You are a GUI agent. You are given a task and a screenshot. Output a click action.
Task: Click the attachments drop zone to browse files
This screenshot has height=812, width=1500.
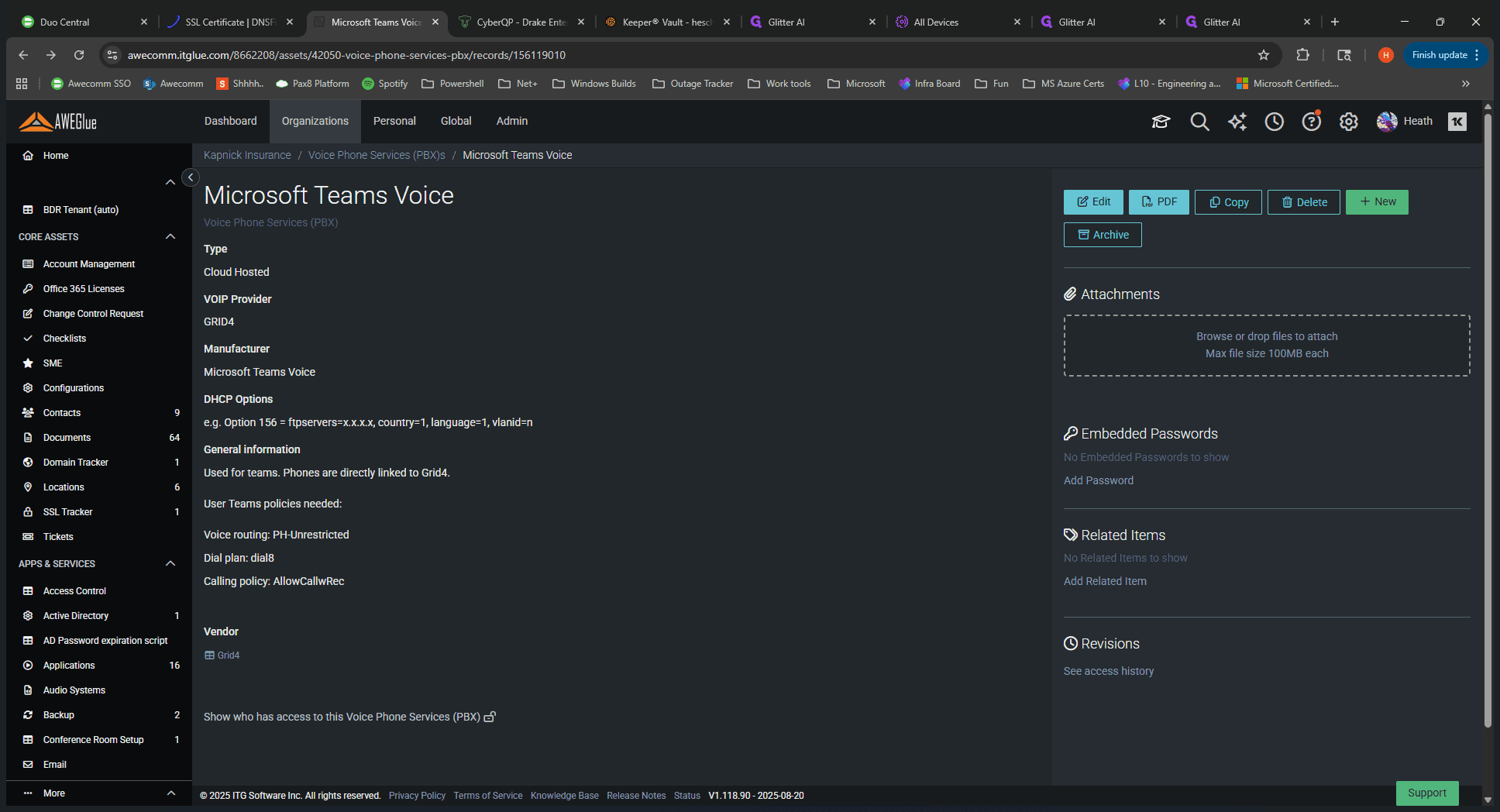point(1267,346)
